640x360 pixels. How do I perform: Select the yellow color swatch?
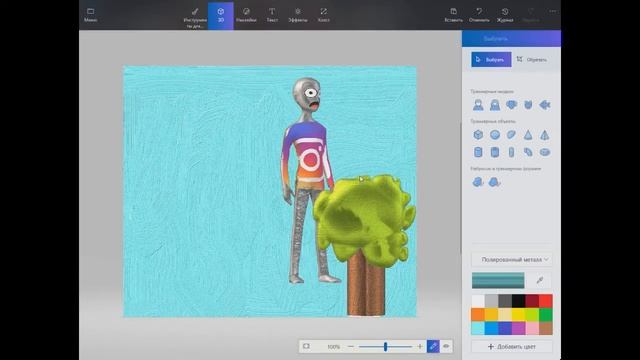(x=518, y=315)
